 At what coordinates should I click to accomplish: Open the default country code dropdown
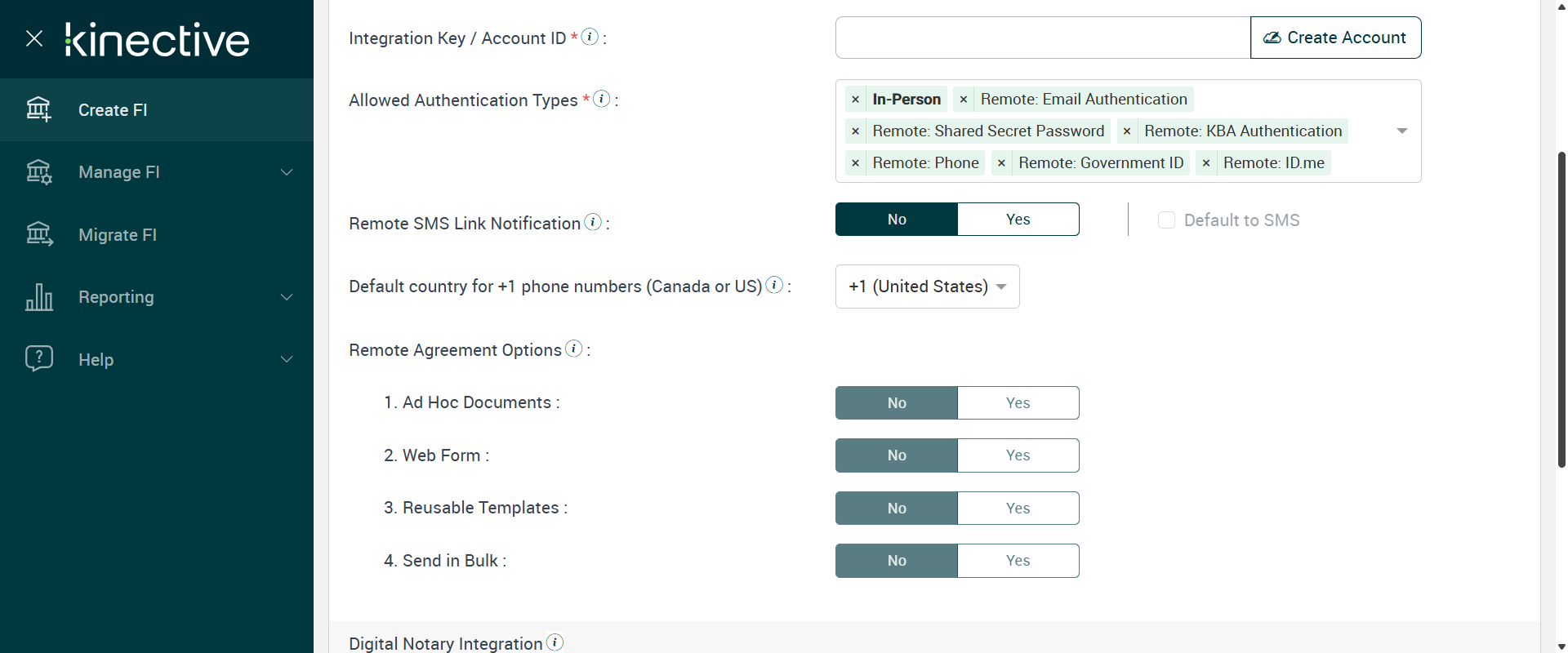pos(927,287)
